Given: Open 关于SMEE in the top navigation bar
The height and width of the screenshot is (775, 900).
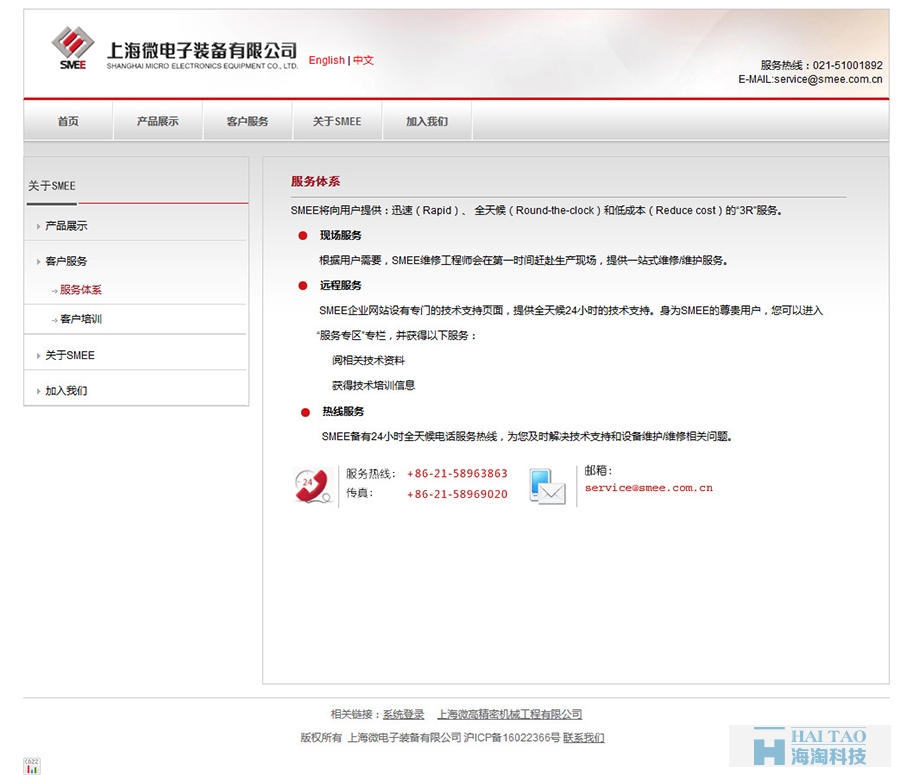Looking at the screenshot, I should tap(337, 121).
